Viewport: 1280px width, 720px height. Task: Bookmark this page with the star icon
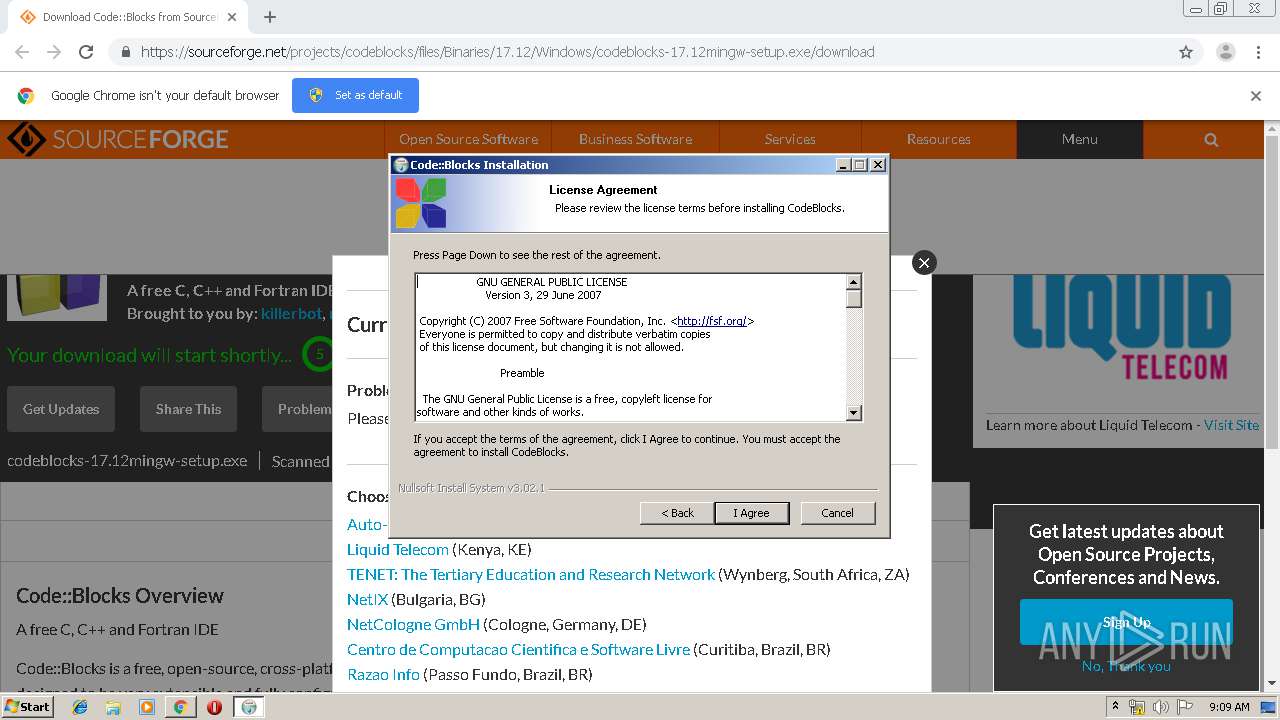coord(1186,52)
